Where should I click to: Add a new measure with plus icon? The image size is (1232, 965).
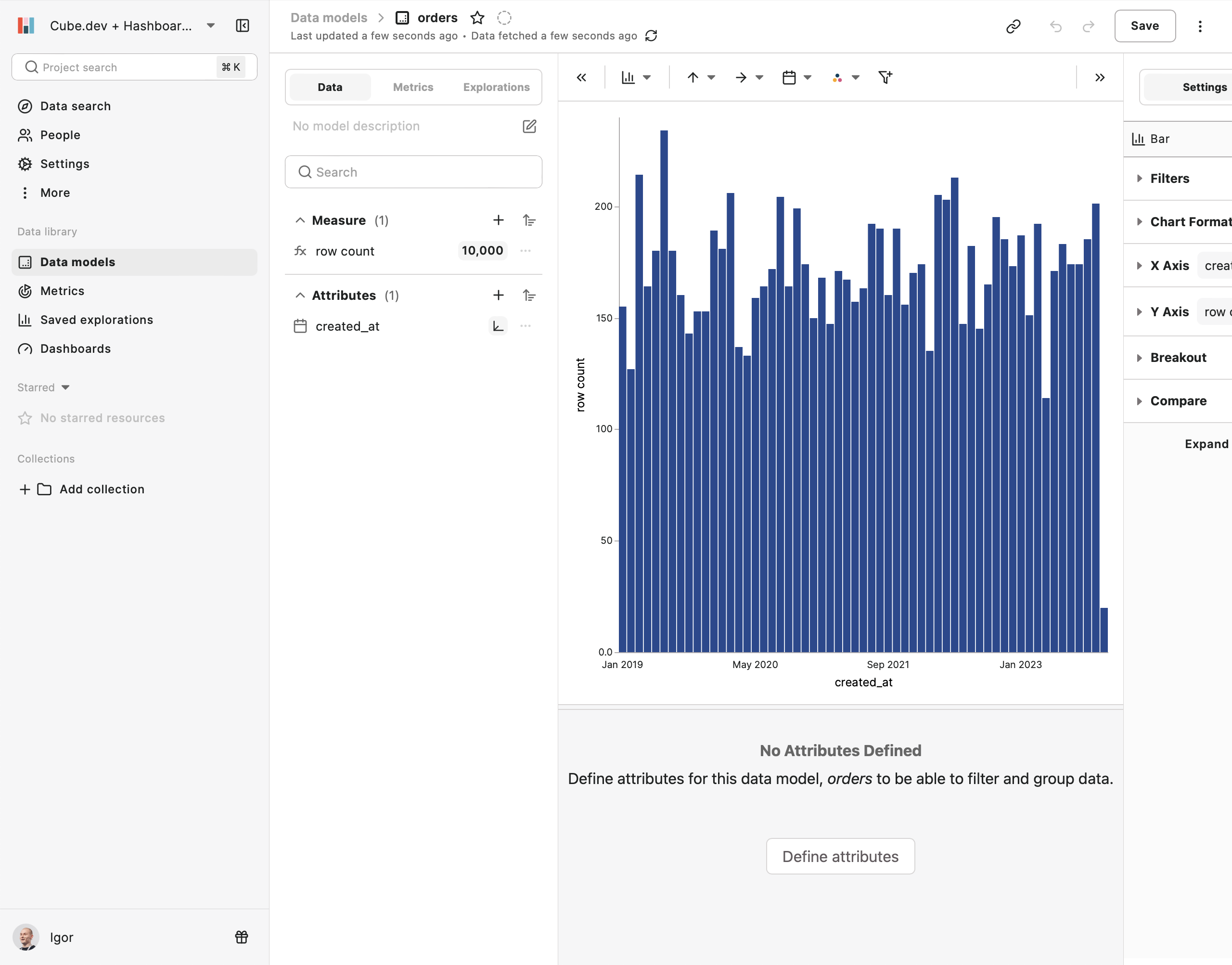click(x=498, y=220)
